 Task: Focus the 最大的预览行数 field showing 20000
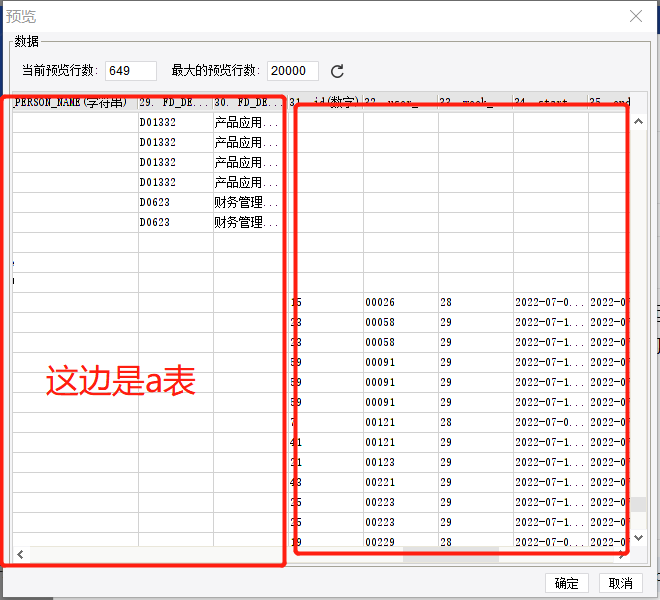(x=293, y=71)
